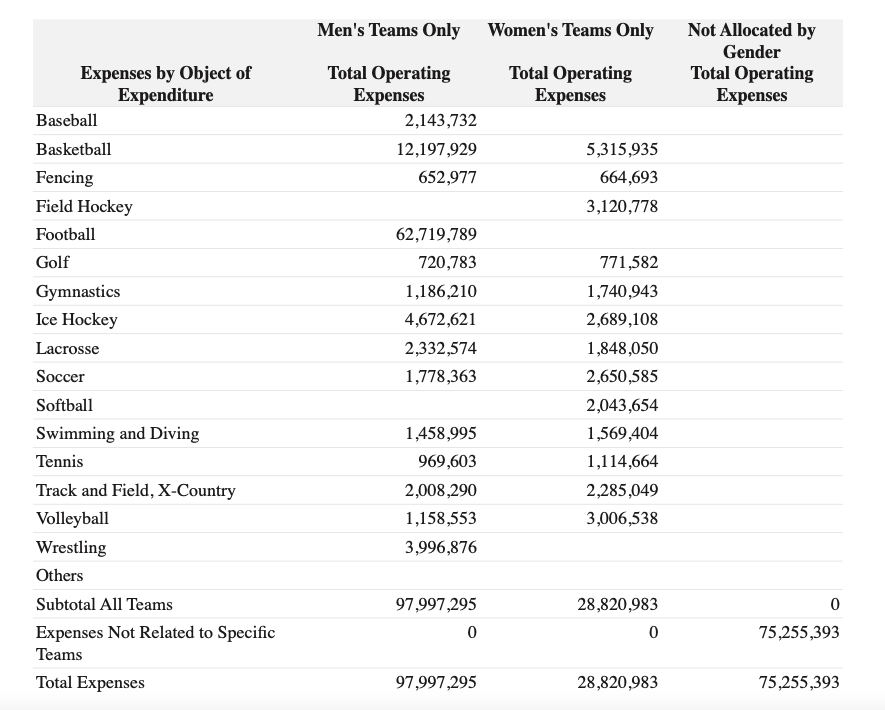The height and width of the screenshot is (710, 885).
Task: Select the Not Allocated by Gender header
Action: (751, 41)
